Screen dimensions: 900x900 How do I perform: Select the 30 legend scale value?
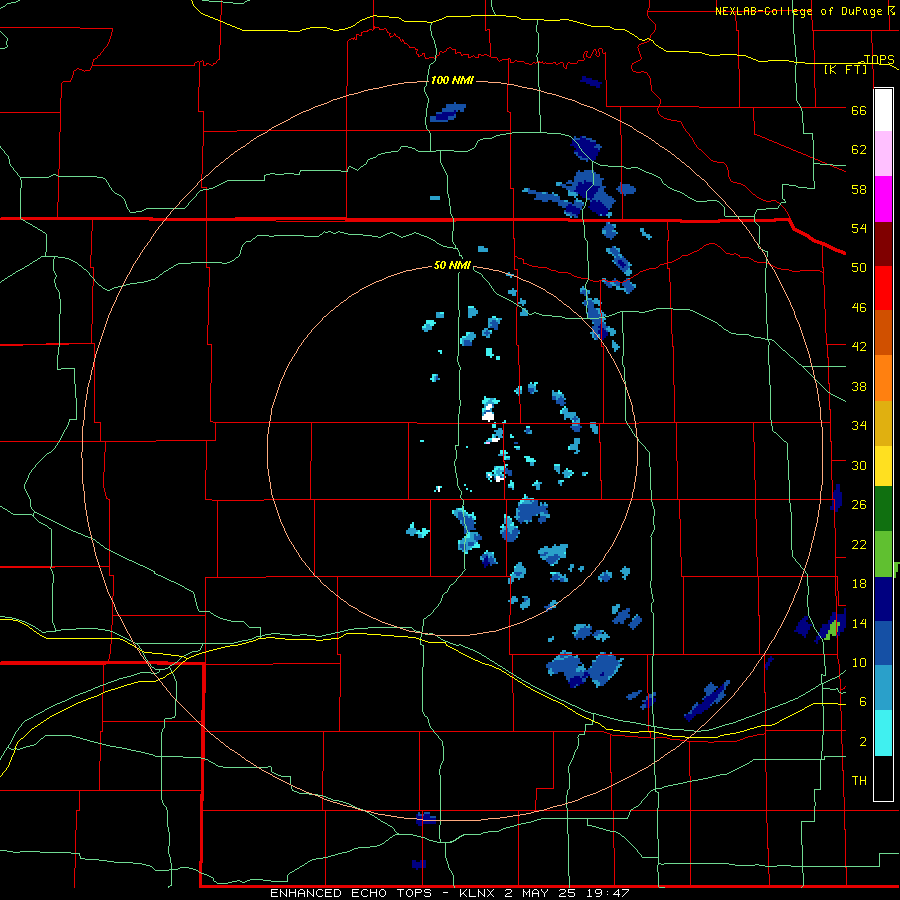pyautogui.click(x=859, y=465)
